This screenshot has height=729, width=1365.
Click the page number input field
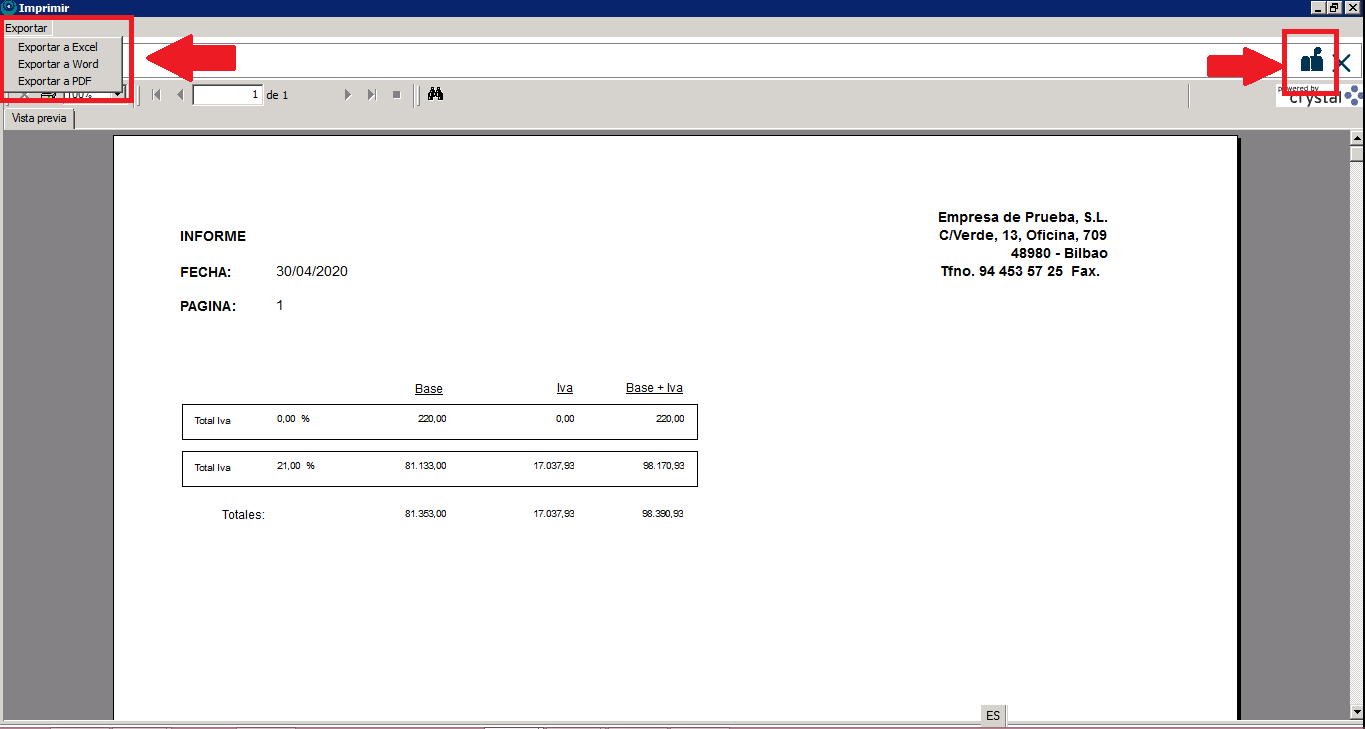tap(227, 95)
